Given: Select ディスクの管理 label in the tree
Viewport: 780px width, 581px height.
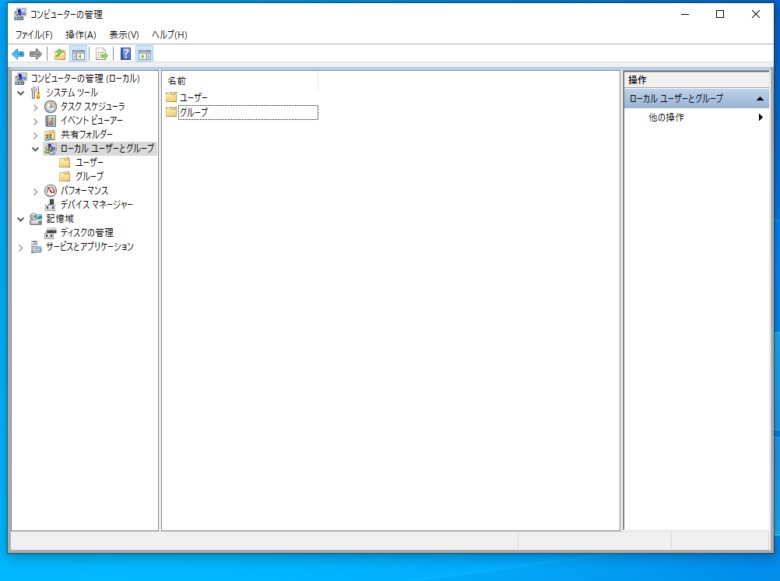Looking at the screenshot, I should pos(87,233).
